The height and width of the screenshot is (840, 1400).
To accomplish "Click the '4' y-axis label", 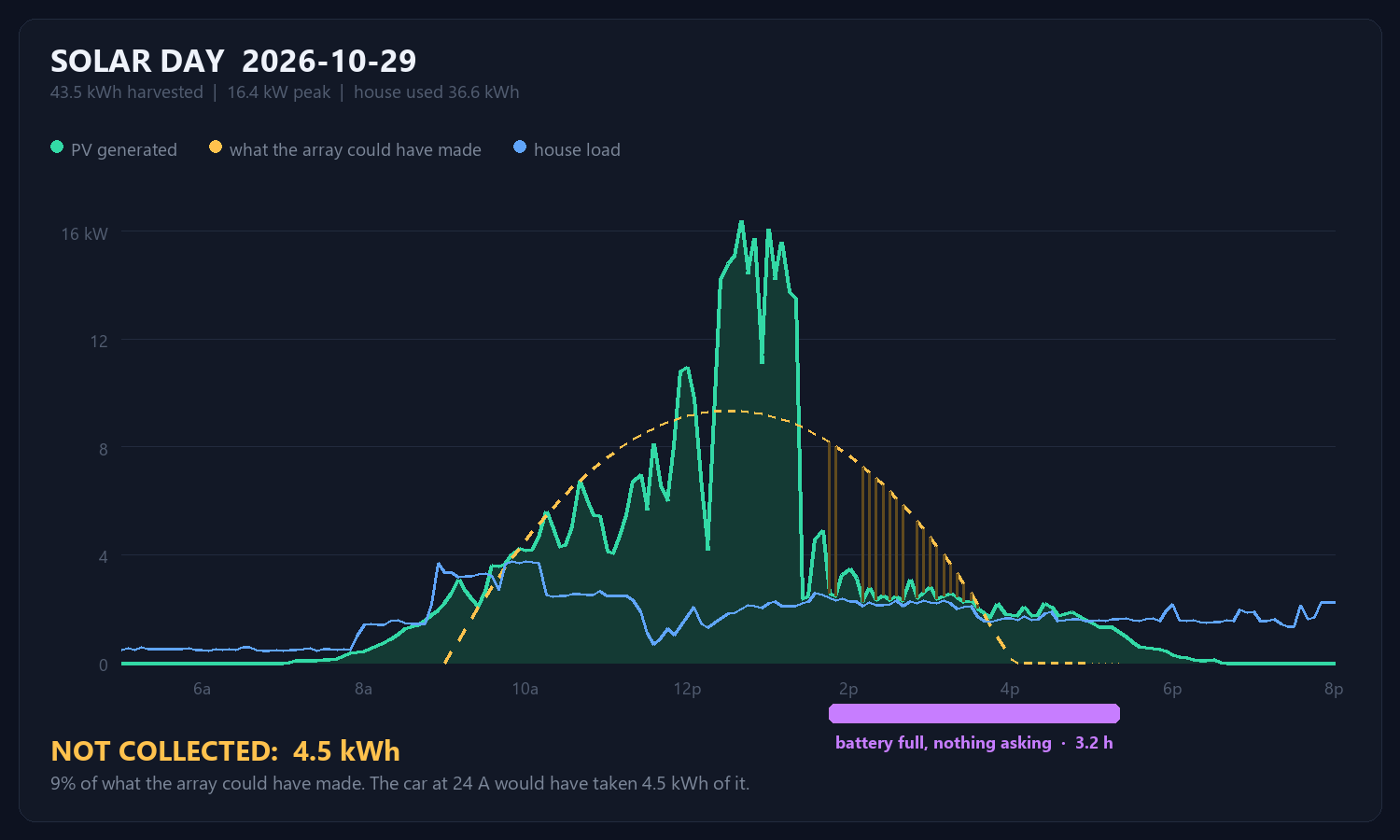I will click(x=104, y=557).
